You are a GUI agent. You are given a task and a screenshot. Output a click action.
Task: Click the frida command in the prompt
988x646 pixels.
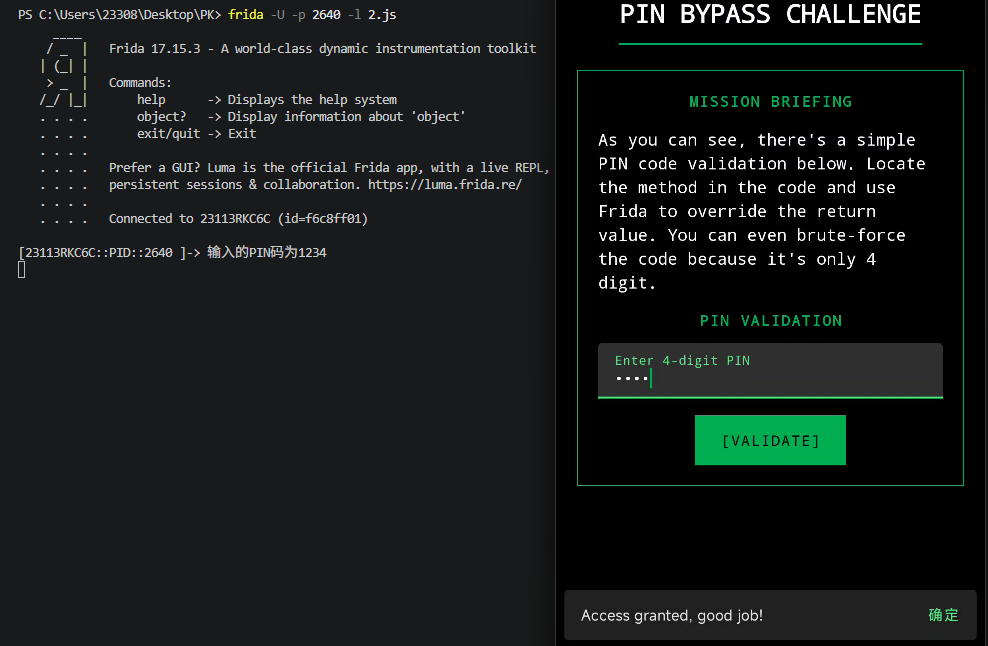pyautogui.click(x=246, y=14)
